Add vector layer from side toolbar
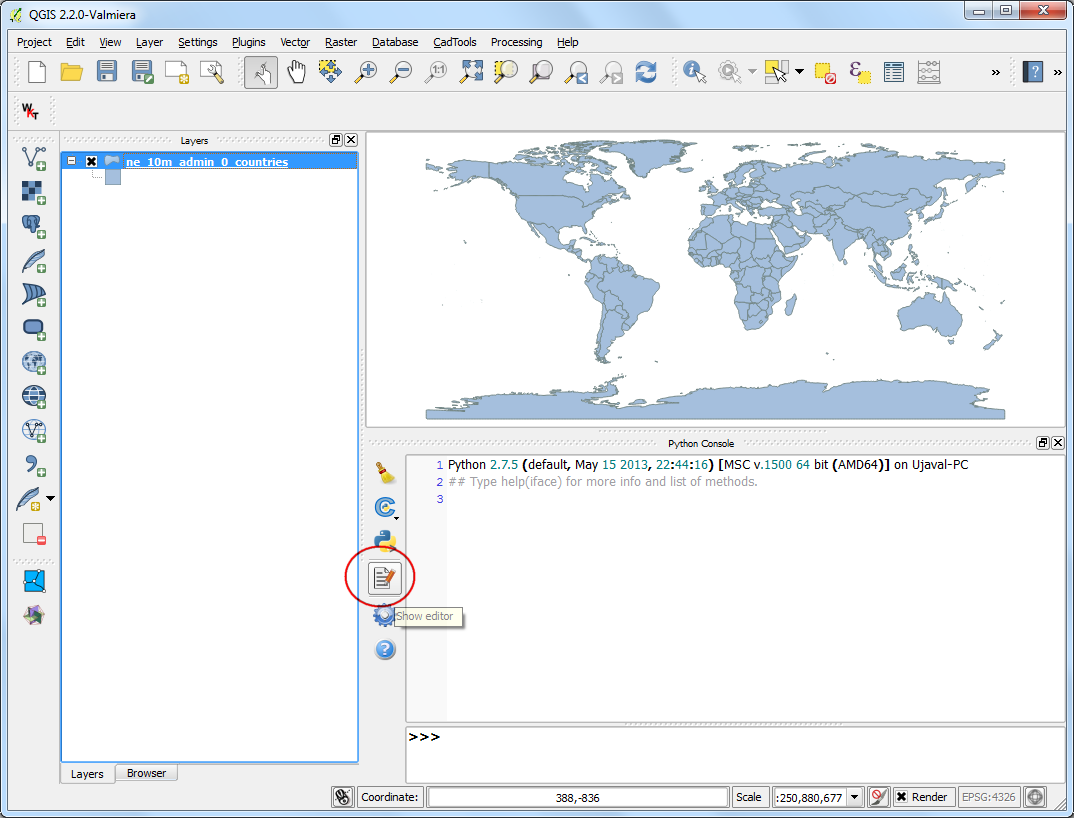 pyautogui.click(x=34, y=158)
